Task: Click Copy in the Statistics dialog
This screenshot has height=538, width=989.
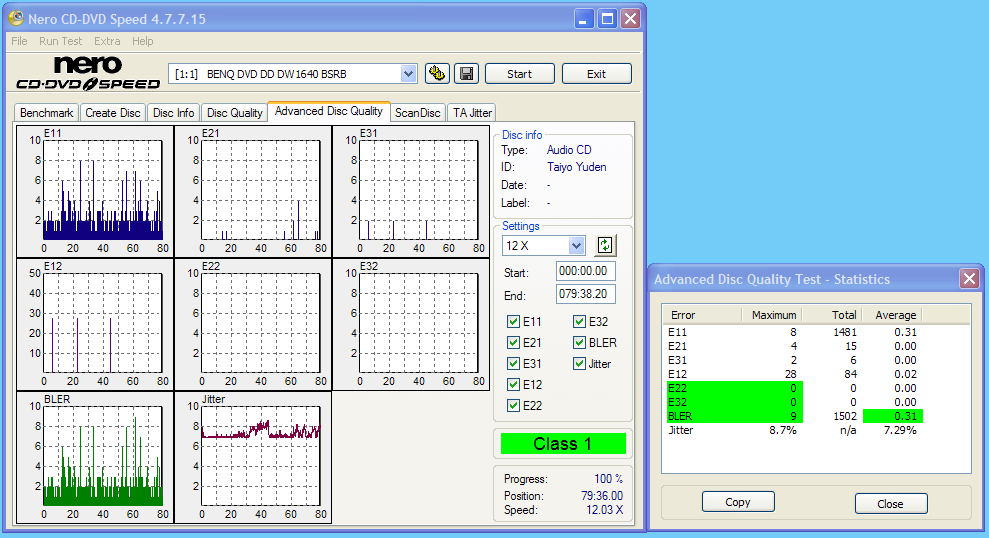Action: pos(738,502)
